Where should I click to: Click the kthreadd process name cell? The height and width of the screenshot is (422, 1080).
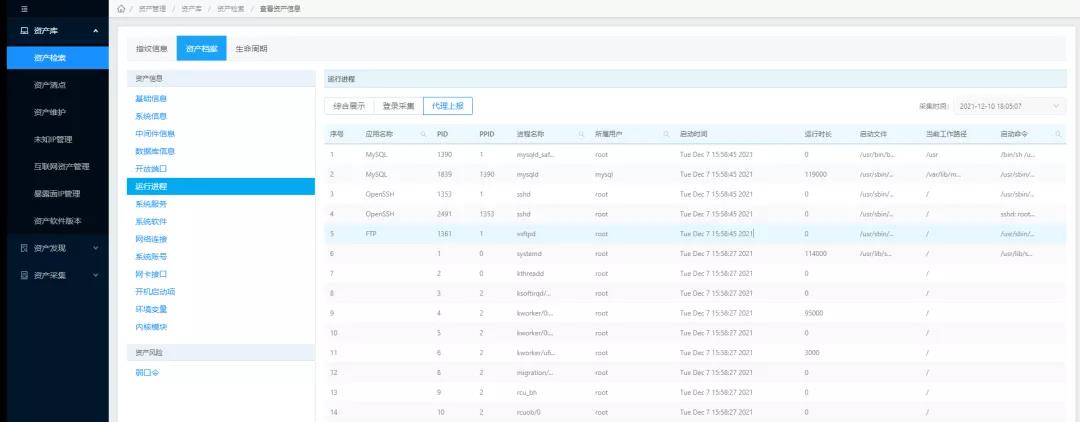[x=530, y=274]
